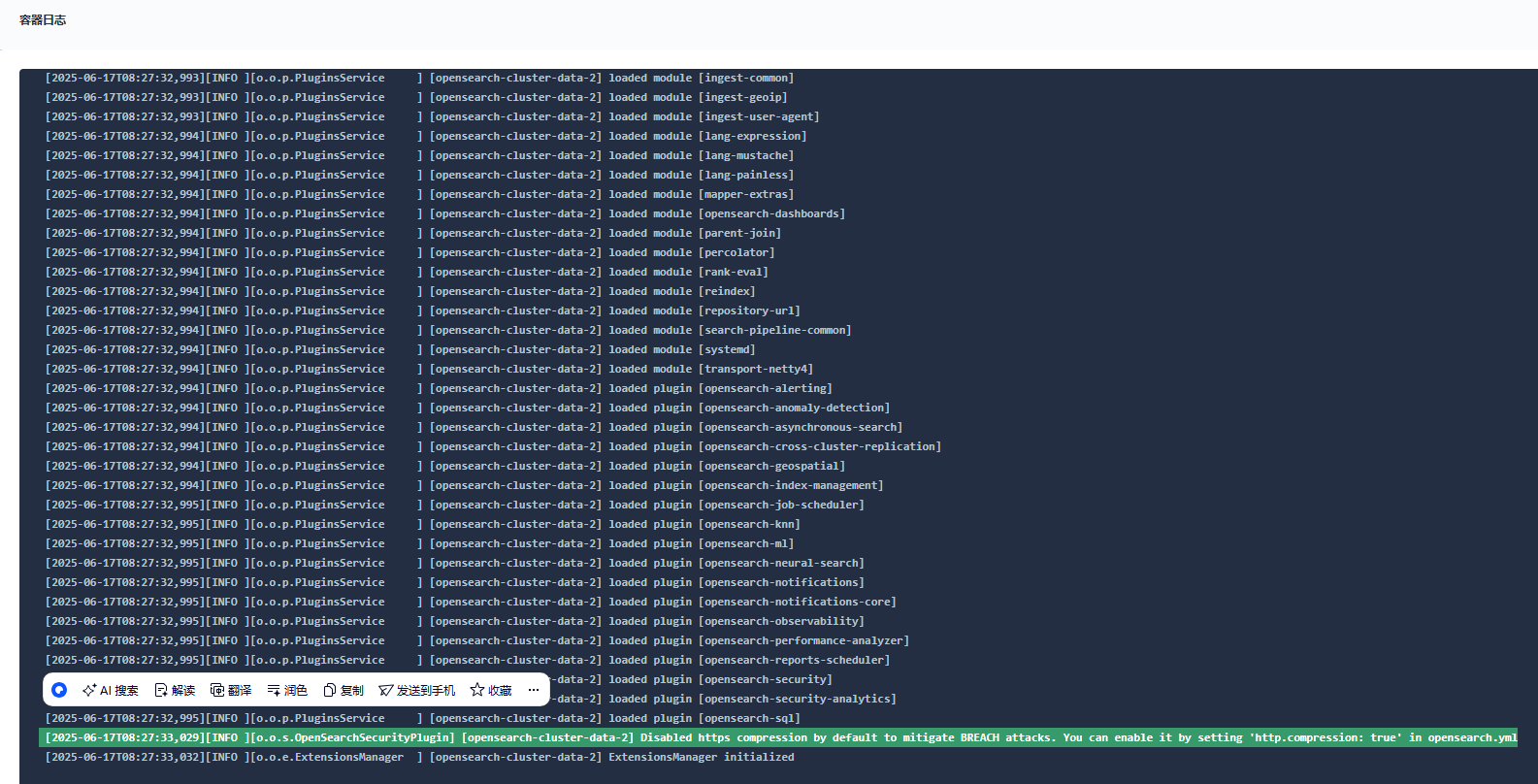Click the 容器日志 heading
This screenshot has height=784, width=1538.
point(43,19)
